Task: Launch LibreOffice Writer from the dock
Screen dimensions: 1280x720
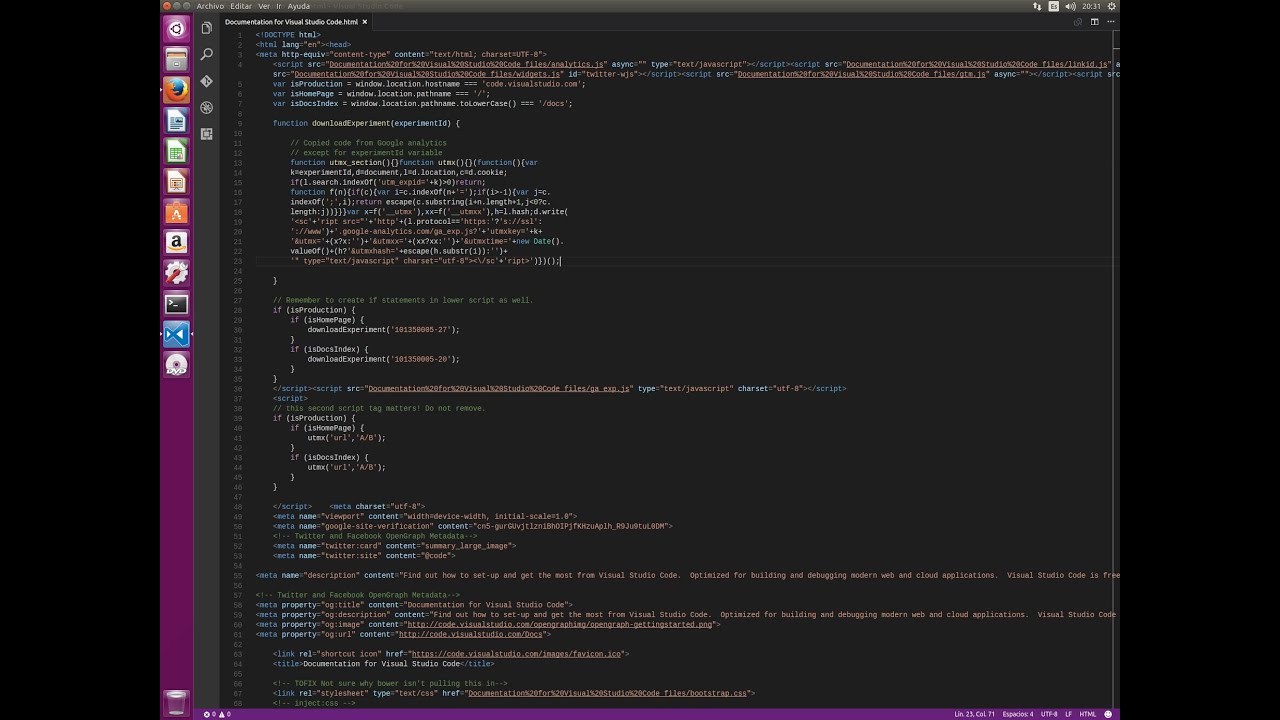Action: point(176,121)
